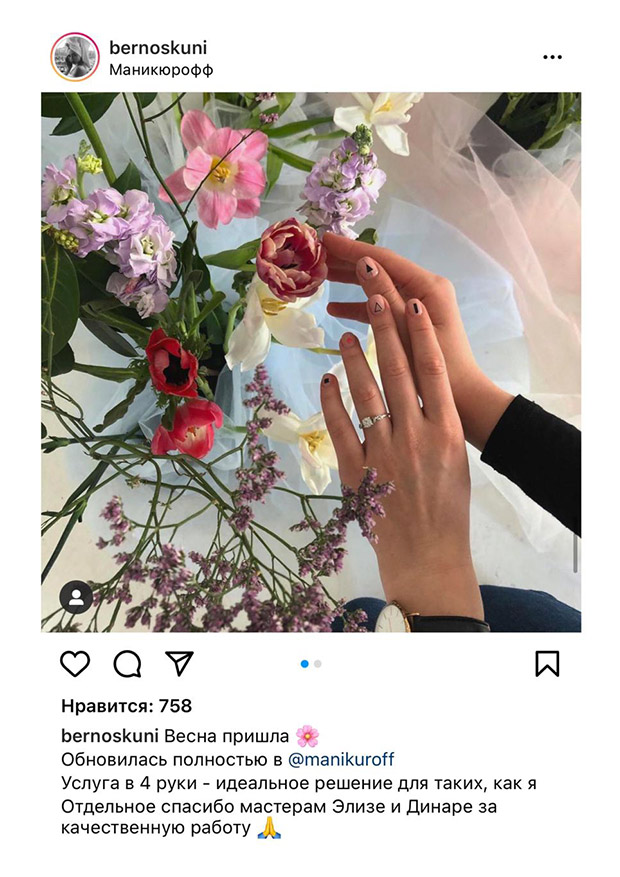Image resolution: width=620 pixels, height=877 pixels.
Task: Show tagged people via person icon on photo
Action: 77,597
